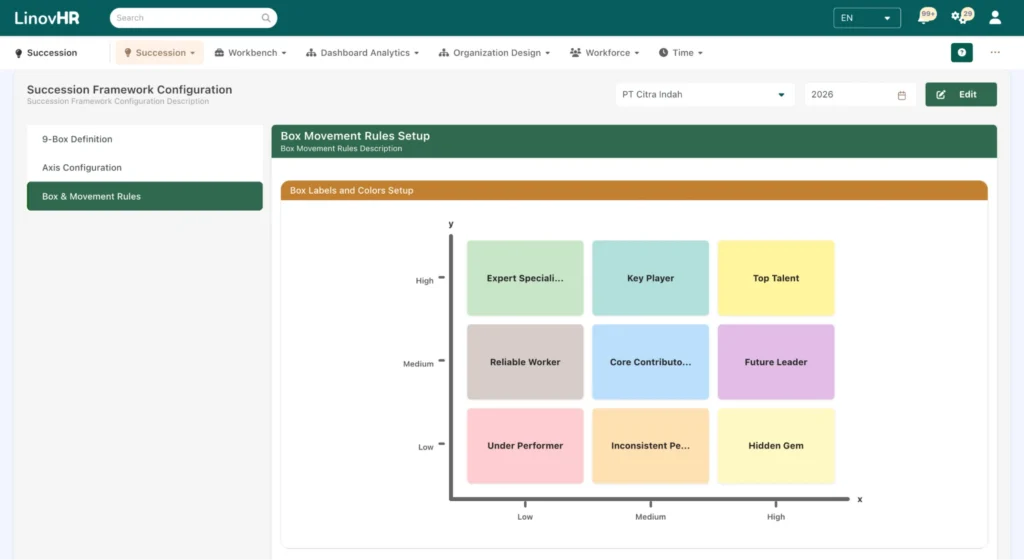This screenshot has width=1024, height=560.
Task: Open the EN language dropdown
Action: click(867, 18)
